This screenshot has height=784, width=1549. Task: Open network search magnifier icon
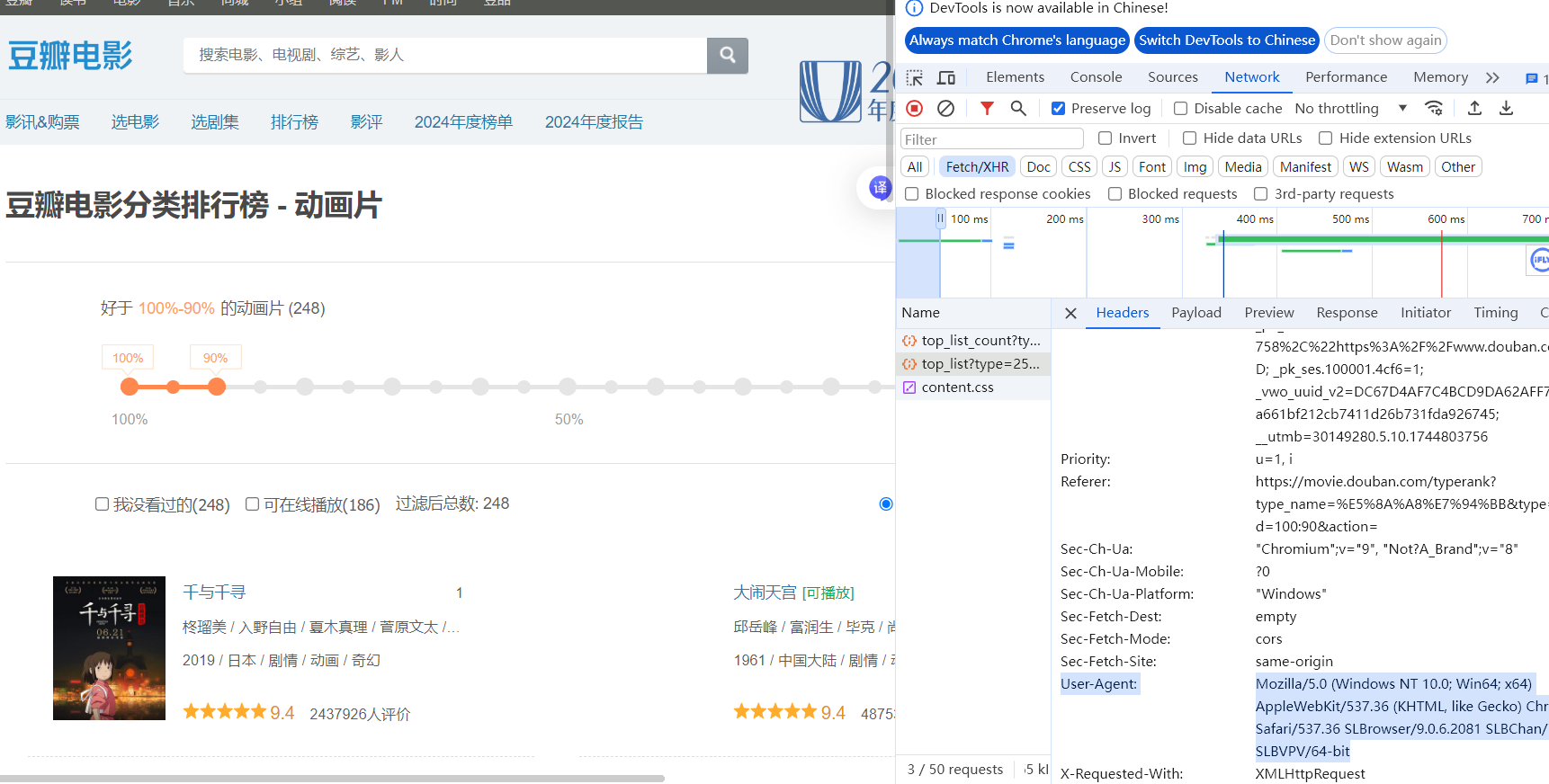(x=1018, y=109)
